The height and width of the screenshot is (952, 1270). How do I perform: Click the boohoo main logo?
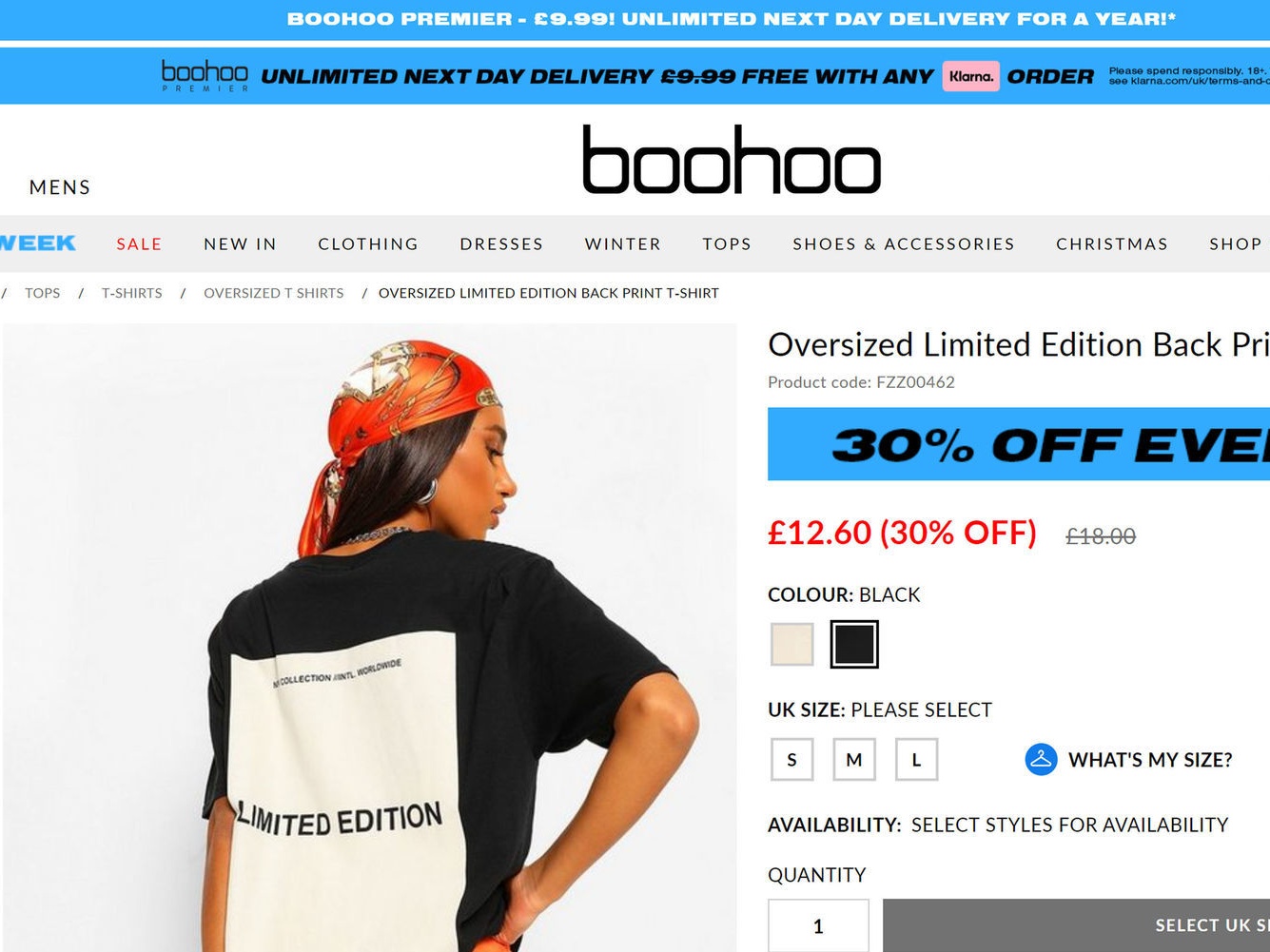click(x=732, y=160)
